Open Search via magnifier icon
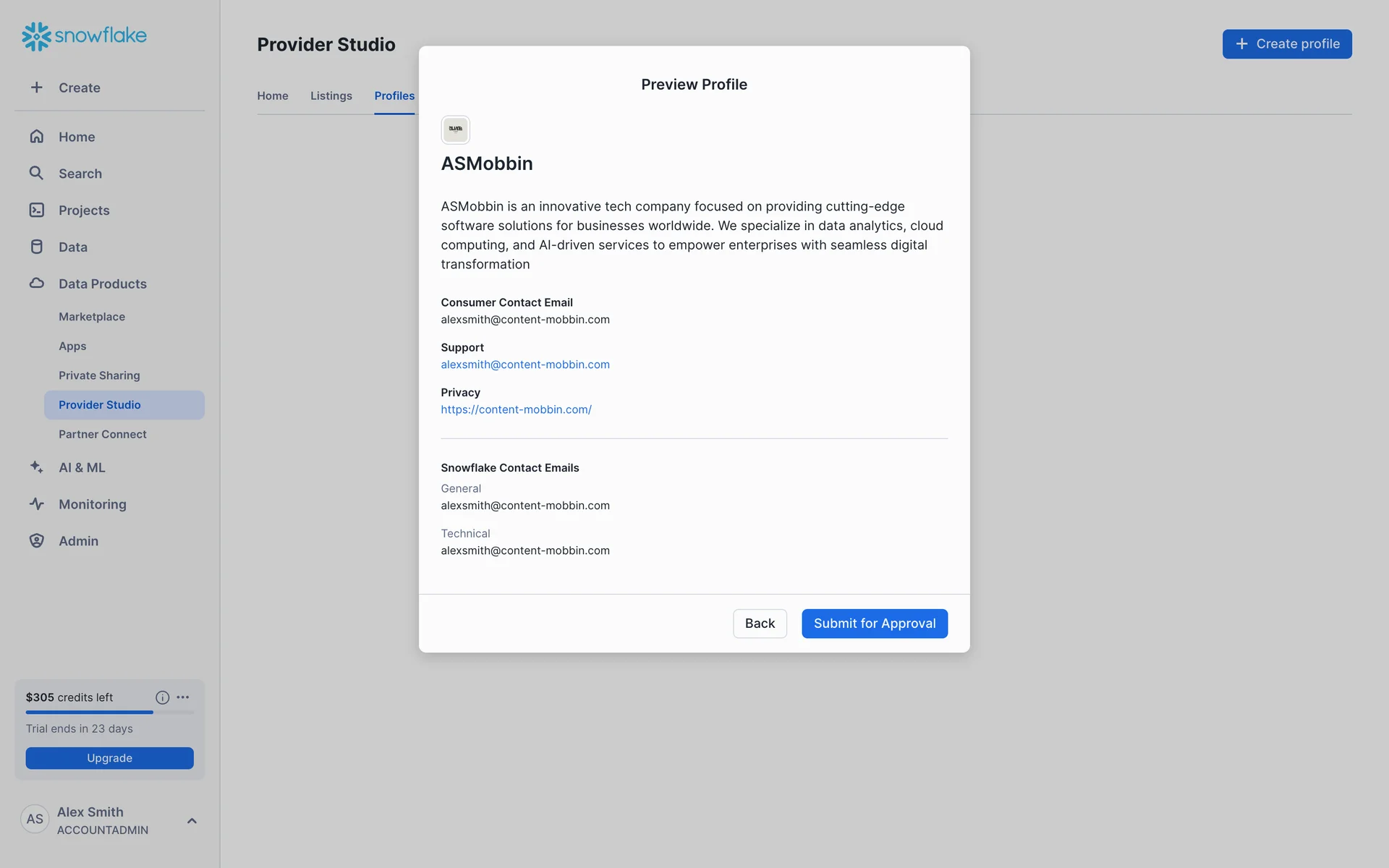 click(36, 173)
